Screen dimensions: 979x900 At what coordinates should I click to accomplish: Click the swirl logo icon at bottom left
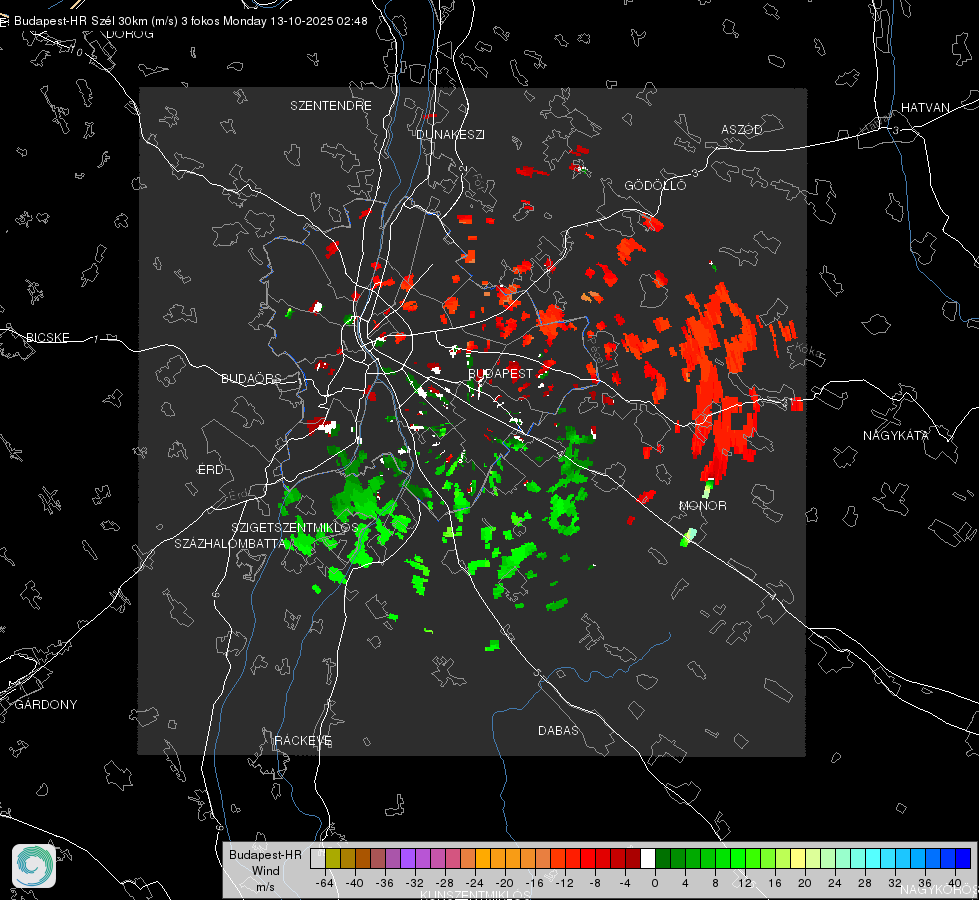[x=34, y=866]
